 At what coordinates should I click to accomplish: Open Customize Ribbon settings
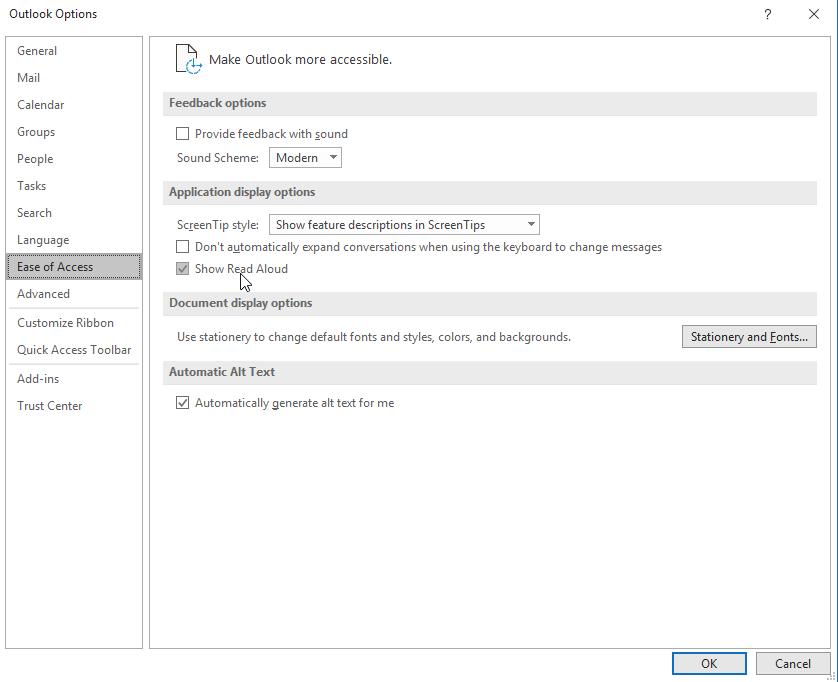click(x=66, y=323)
